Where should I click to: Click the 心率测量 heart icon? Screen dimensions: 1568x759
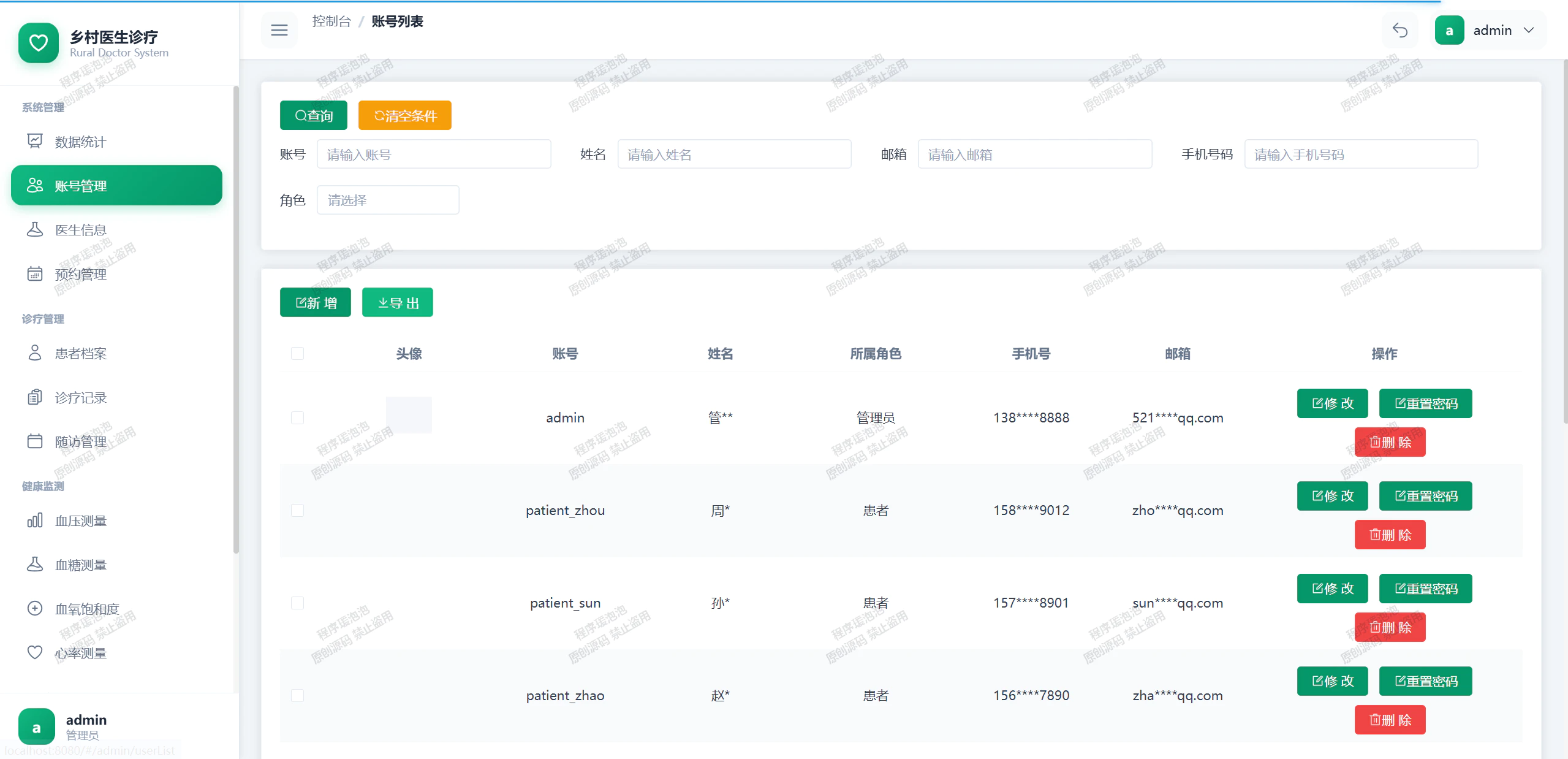pyautogui.click(x=35, y=652)
